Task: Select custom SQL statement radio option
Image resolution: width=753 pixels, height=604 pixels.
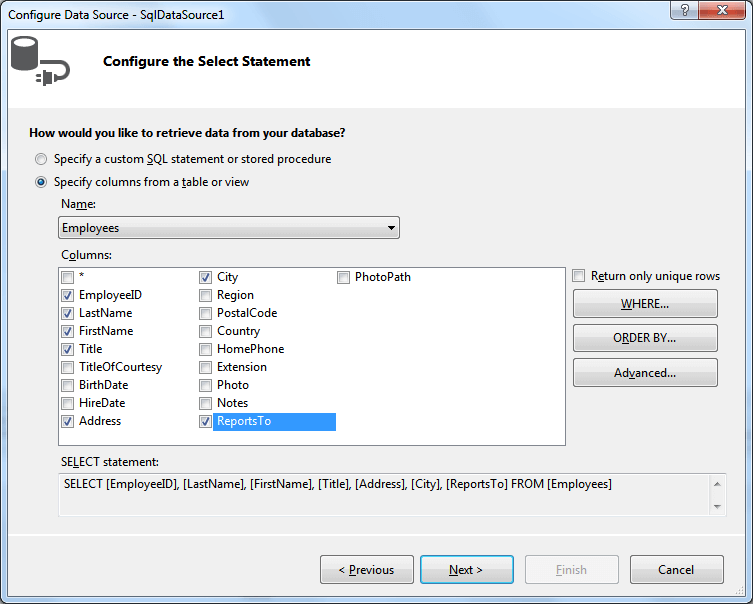Action: [x=41, y=159]
